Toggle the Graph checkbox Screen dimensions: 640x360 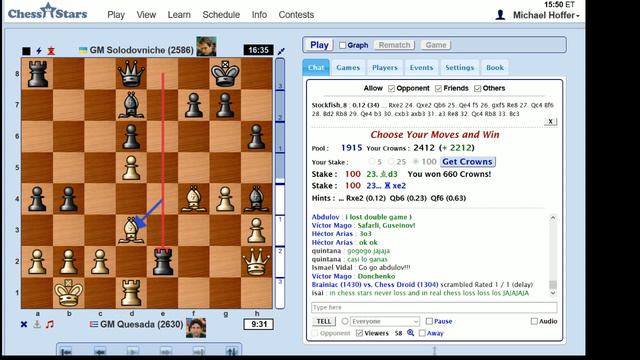coord(343,45)
